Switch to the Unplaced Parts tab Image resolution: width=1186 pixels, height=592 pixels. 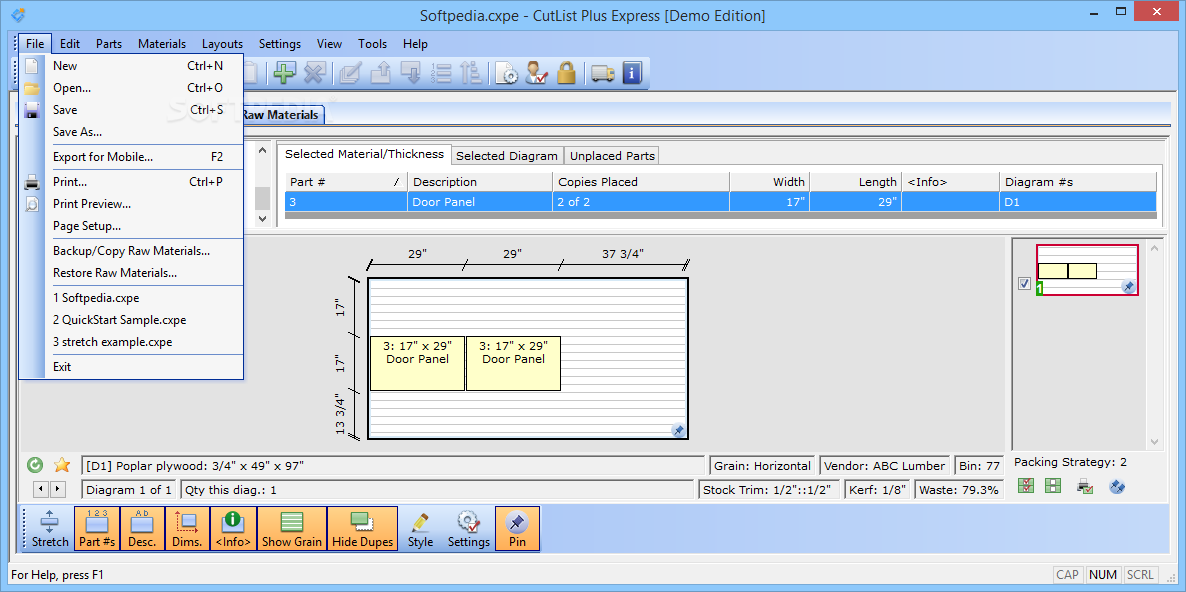click(x=613, y=156)
